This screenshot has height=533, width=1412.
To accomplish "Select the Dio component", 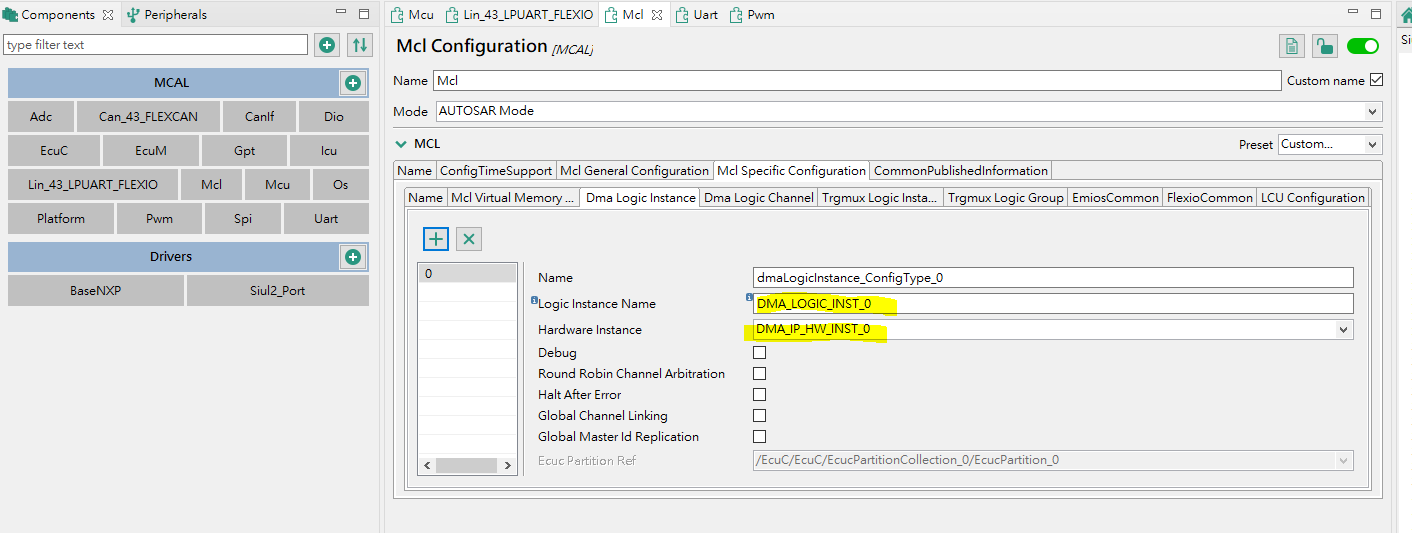I will 333,117.
